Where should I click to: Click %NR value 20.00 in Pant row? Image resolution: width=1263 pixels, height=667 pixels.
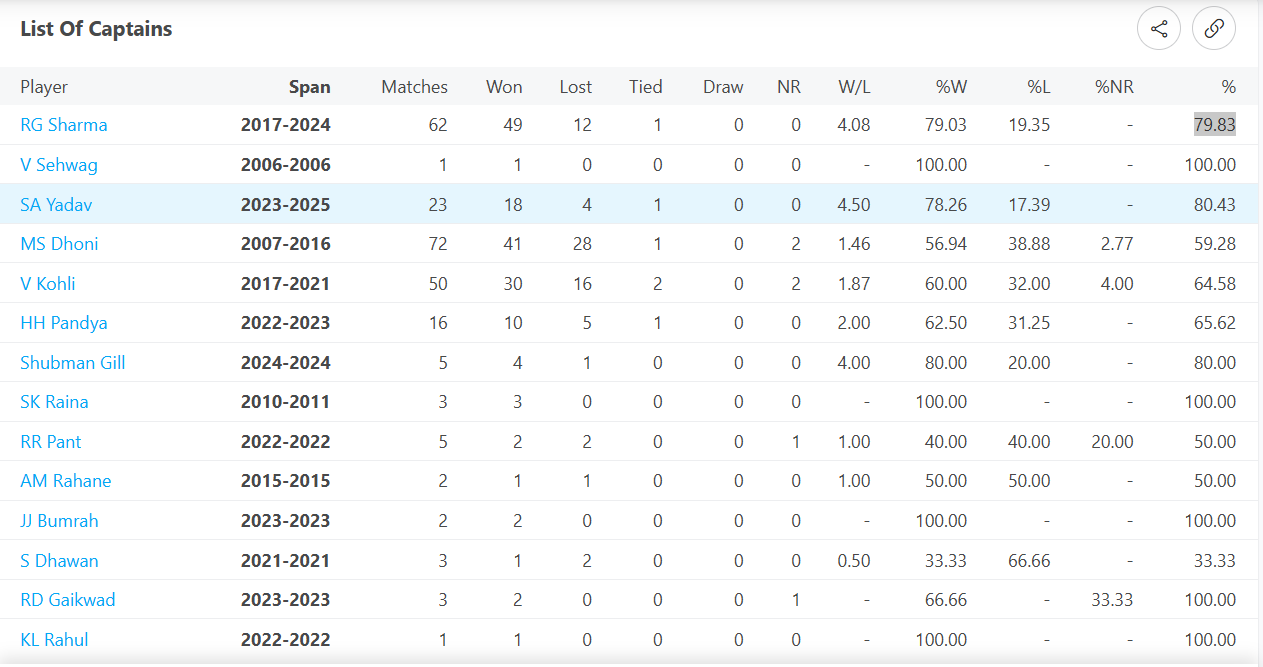(x=1112, y=442)
